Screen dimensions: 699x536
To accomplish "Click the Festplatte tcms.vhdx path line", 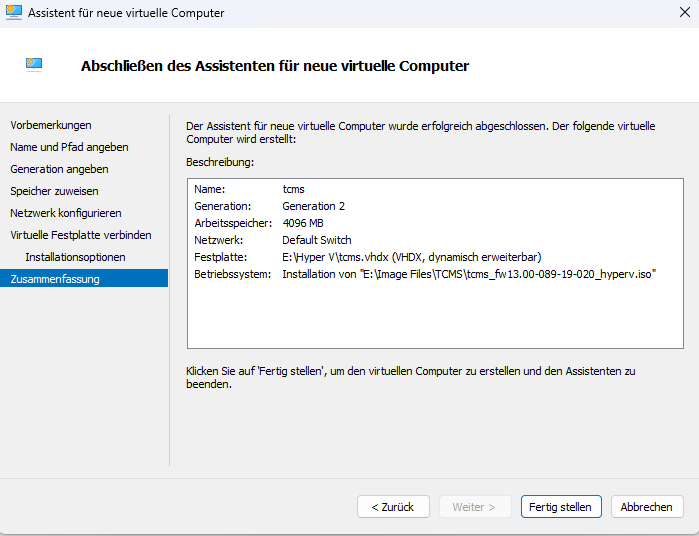I will (x=411, y=257).
